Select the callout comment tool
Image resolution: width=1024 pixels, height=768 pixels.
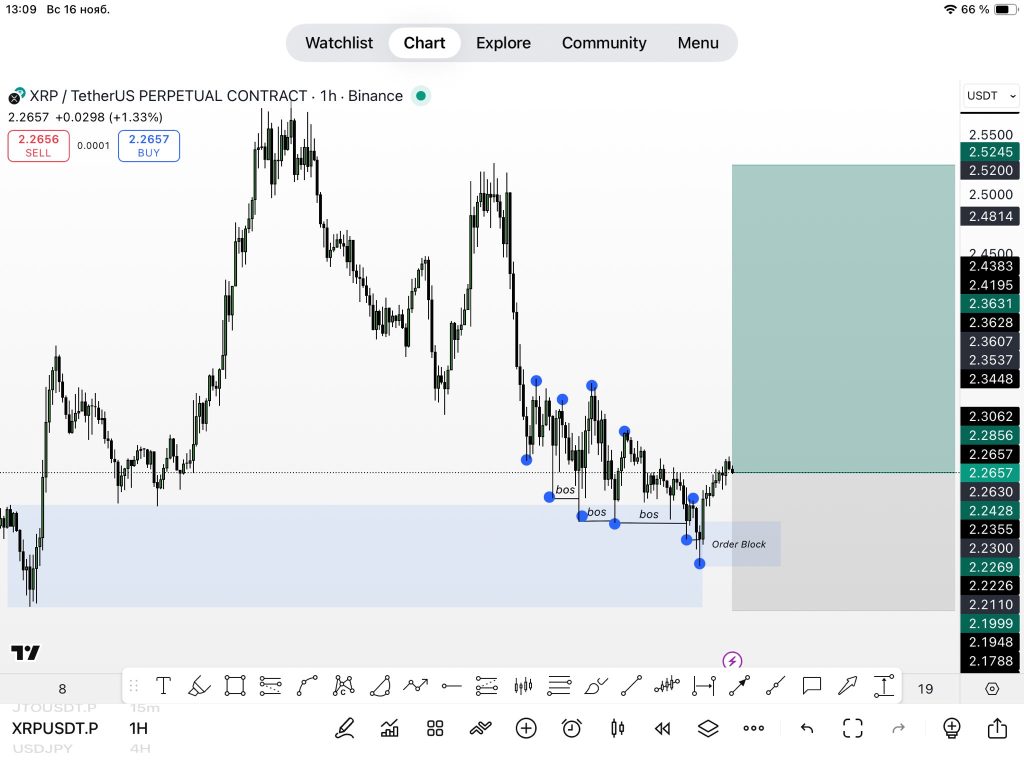[x=812, y=686]
